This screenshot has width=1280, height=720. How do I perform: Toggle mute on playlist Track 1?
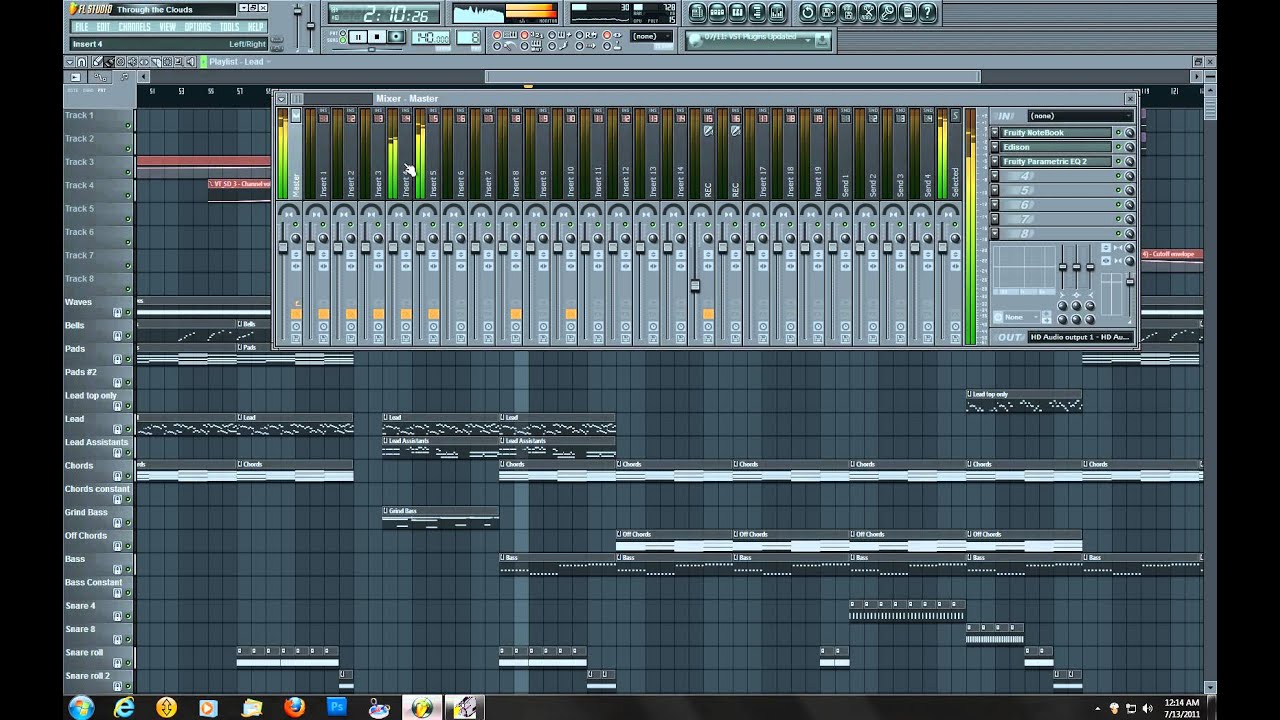point(128,125)
